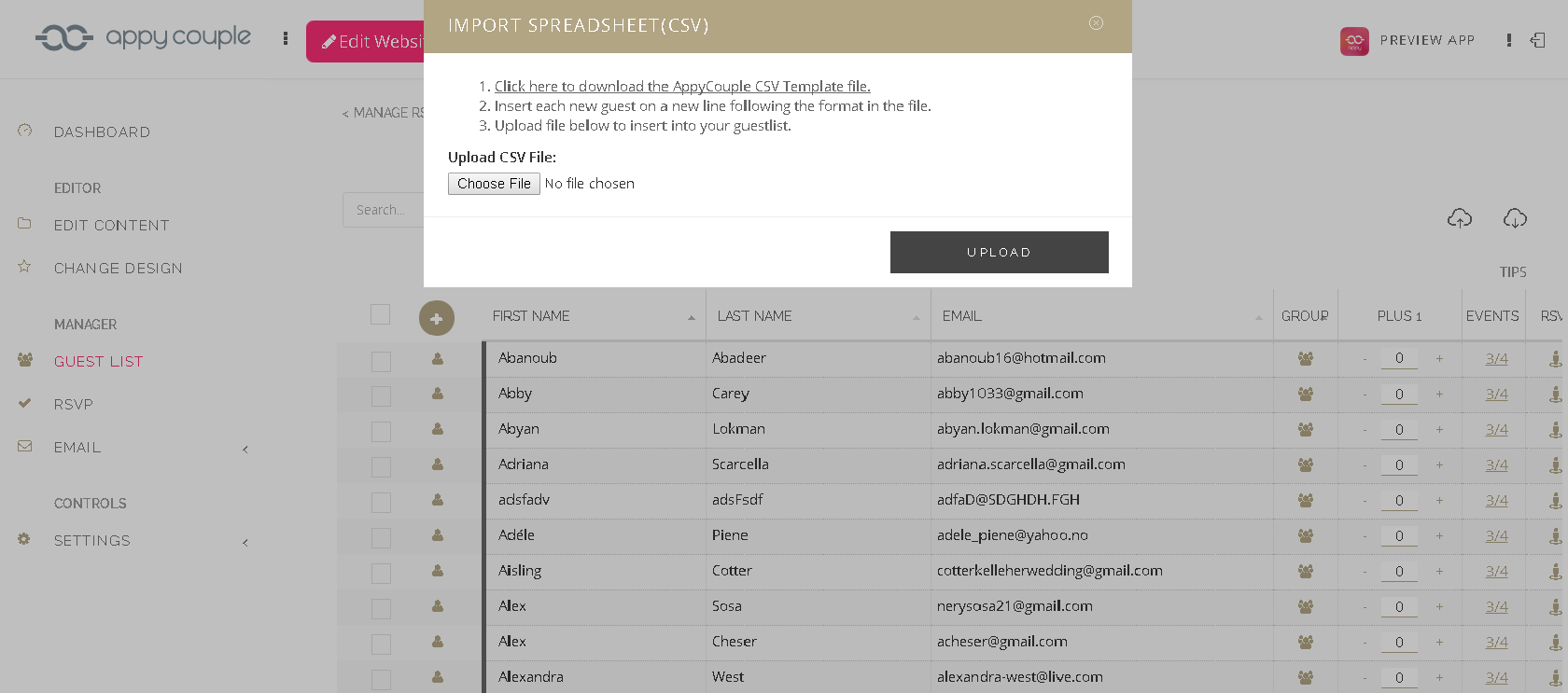Click the logout icon in the header

[x=1537, y=40]
